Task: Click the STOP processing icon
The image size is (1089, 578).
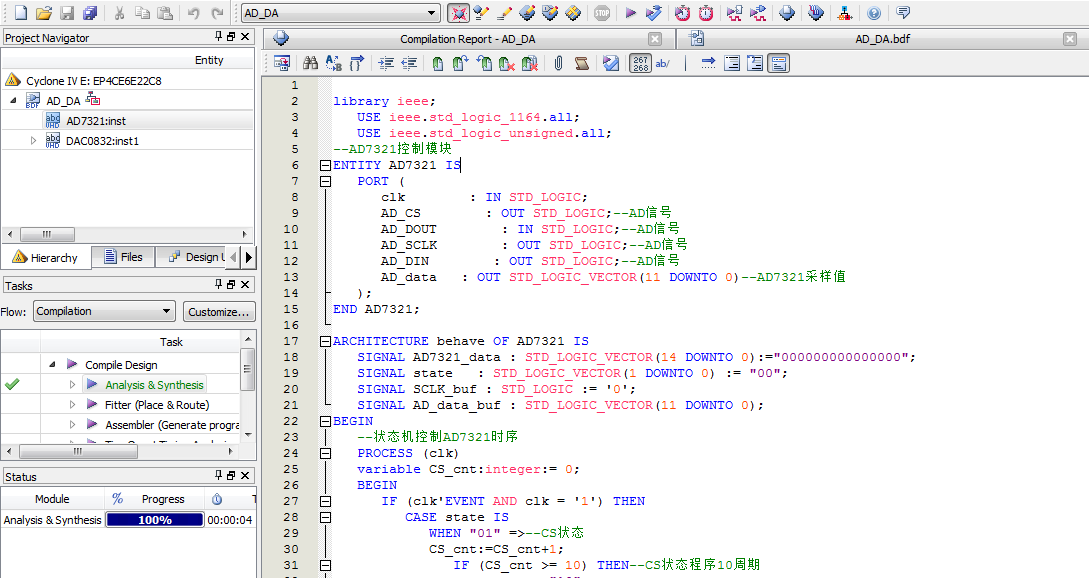Action: [x=603, y=13]
